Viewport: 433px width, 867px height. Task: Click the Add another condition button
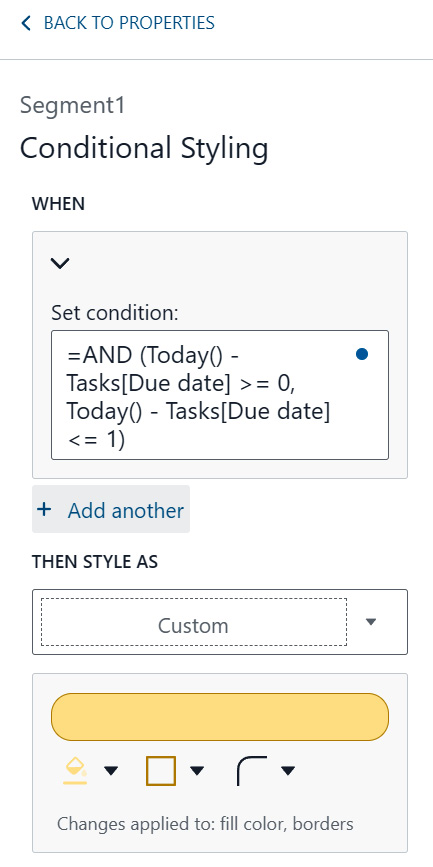[x=111, y=509]
